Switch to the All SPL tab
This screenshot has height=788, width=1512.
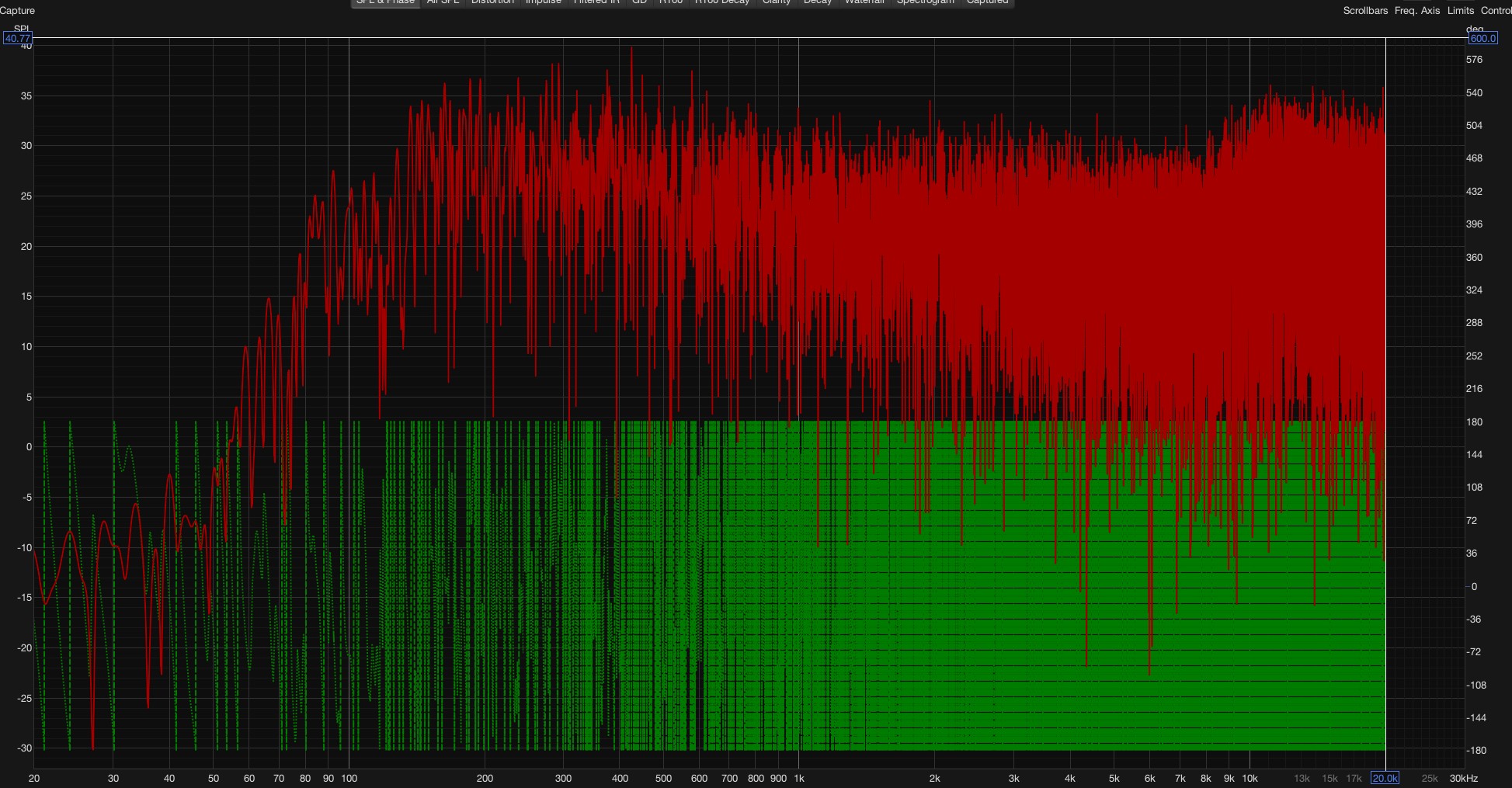point(443,2)
